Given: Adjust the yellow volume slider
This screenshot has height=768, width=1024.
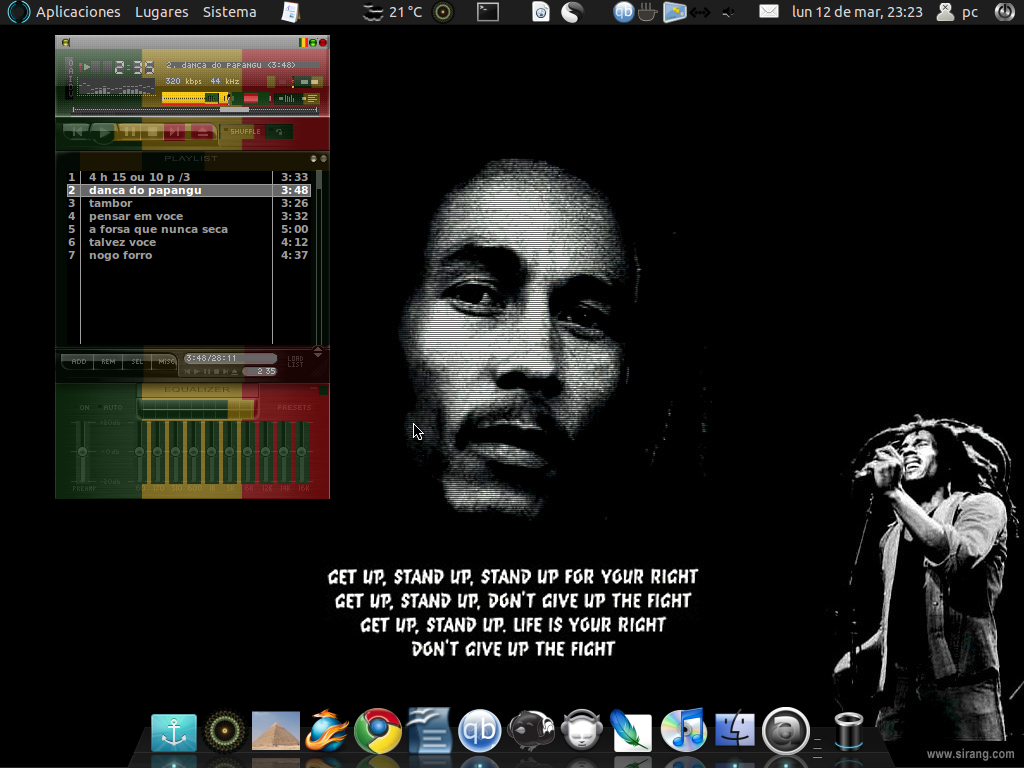Looking at the screenshot, I should tap(195, 99).
